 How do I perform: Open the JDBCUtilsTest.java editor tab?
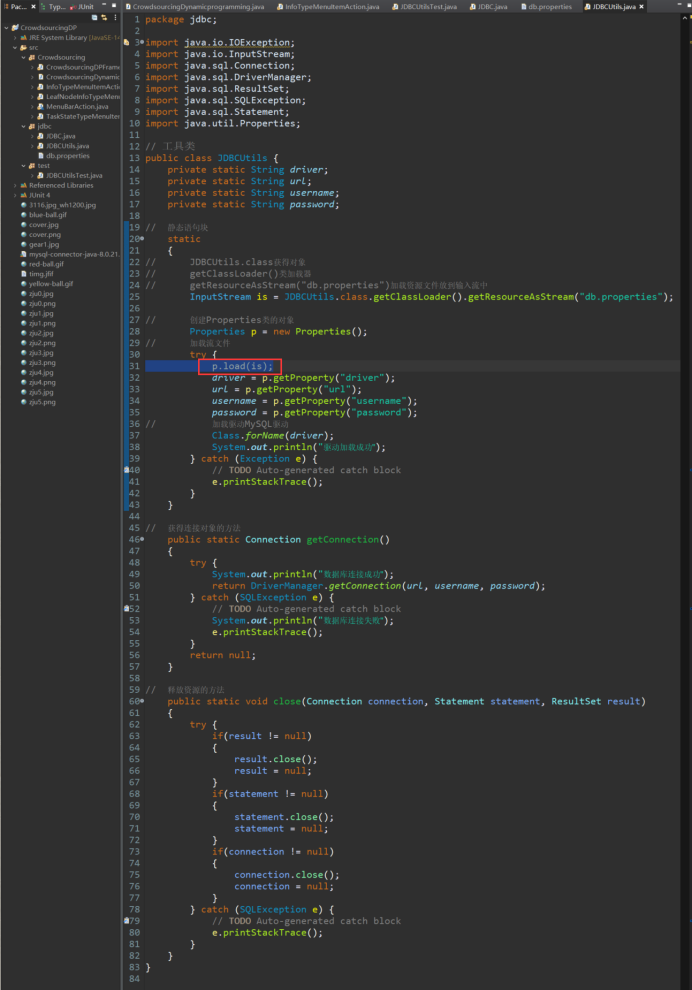point(424,7)
